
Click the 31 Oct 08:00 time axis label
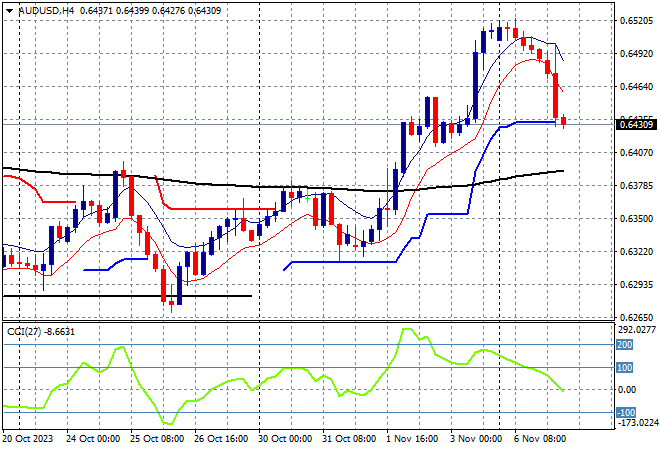click(x=349, y=439)
